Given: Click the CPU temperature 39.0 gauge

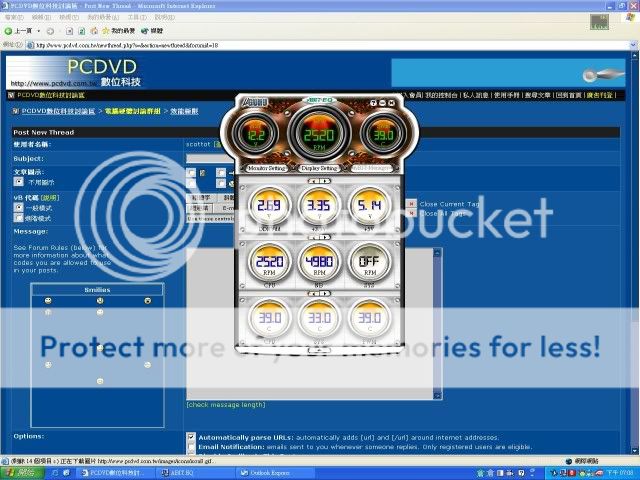Looking at the screenshot, I should pyautogui.click(x=269, y=319).
